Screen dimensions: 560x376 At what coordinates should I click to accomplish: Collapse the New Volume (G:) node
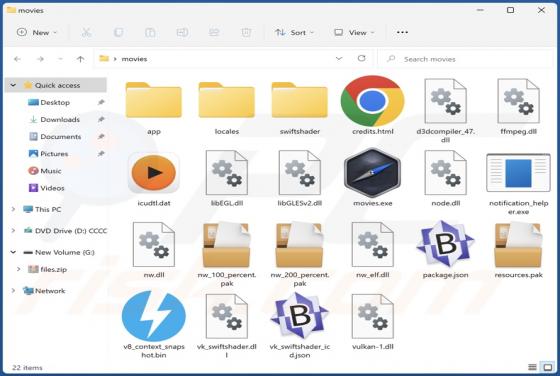tap(13, 252)
